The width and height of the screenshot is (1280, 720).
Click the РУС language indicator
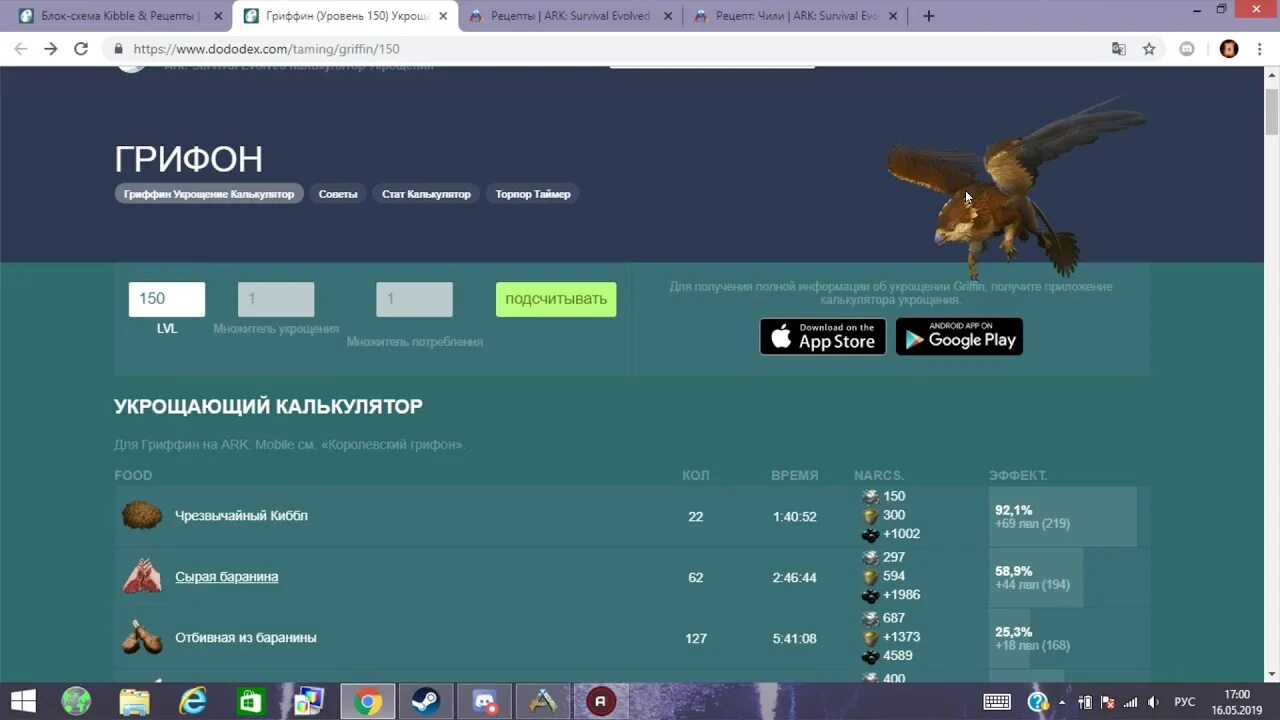click(1184, 702)
